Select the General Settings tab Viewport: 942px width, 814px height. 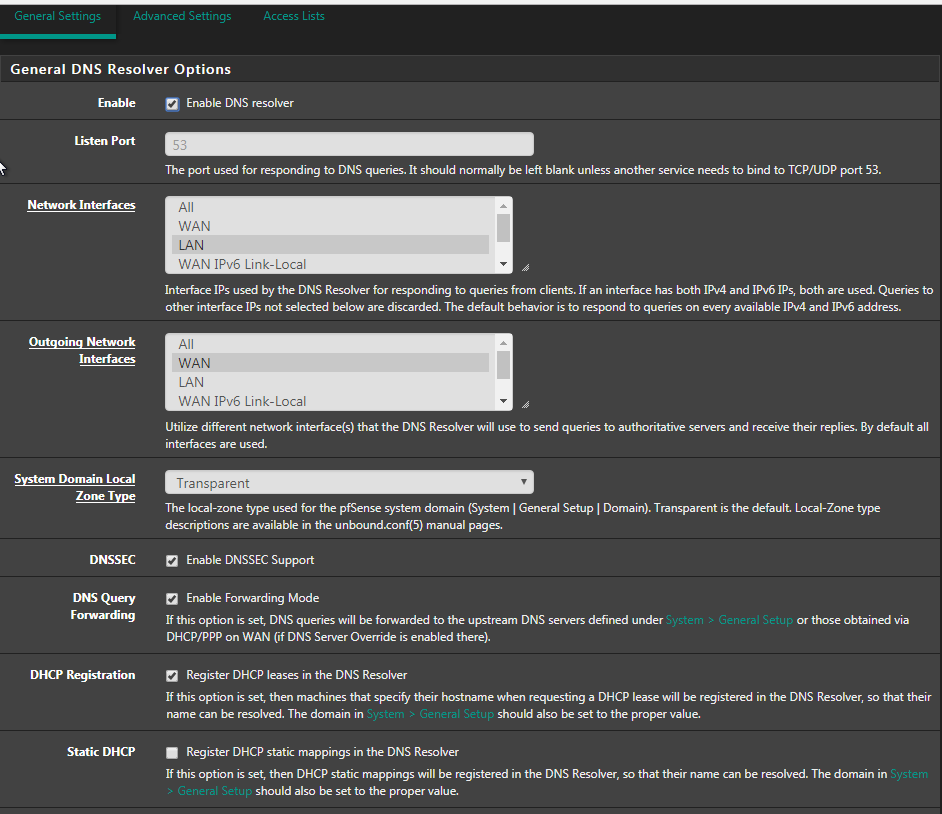(x=57, y=16)
